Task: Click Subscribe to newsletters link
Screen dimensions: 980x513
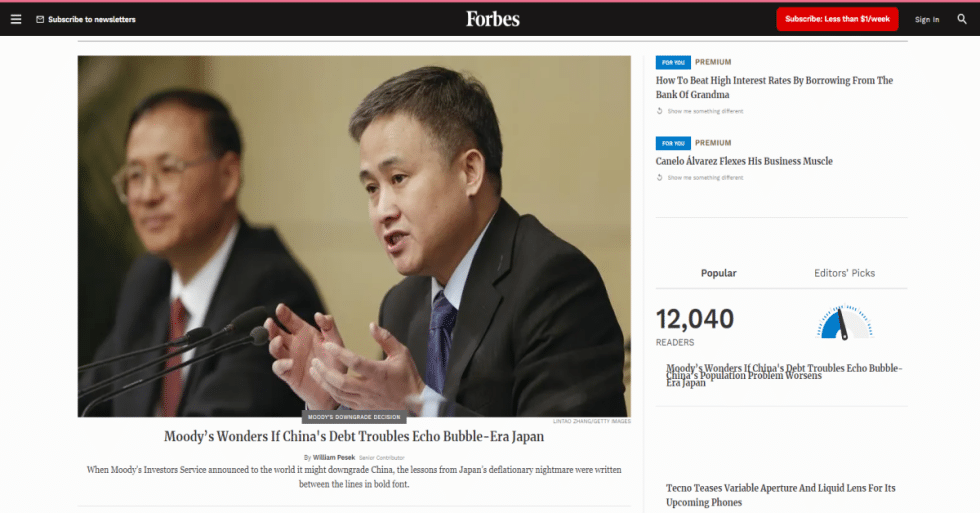Action: point(92,19)
